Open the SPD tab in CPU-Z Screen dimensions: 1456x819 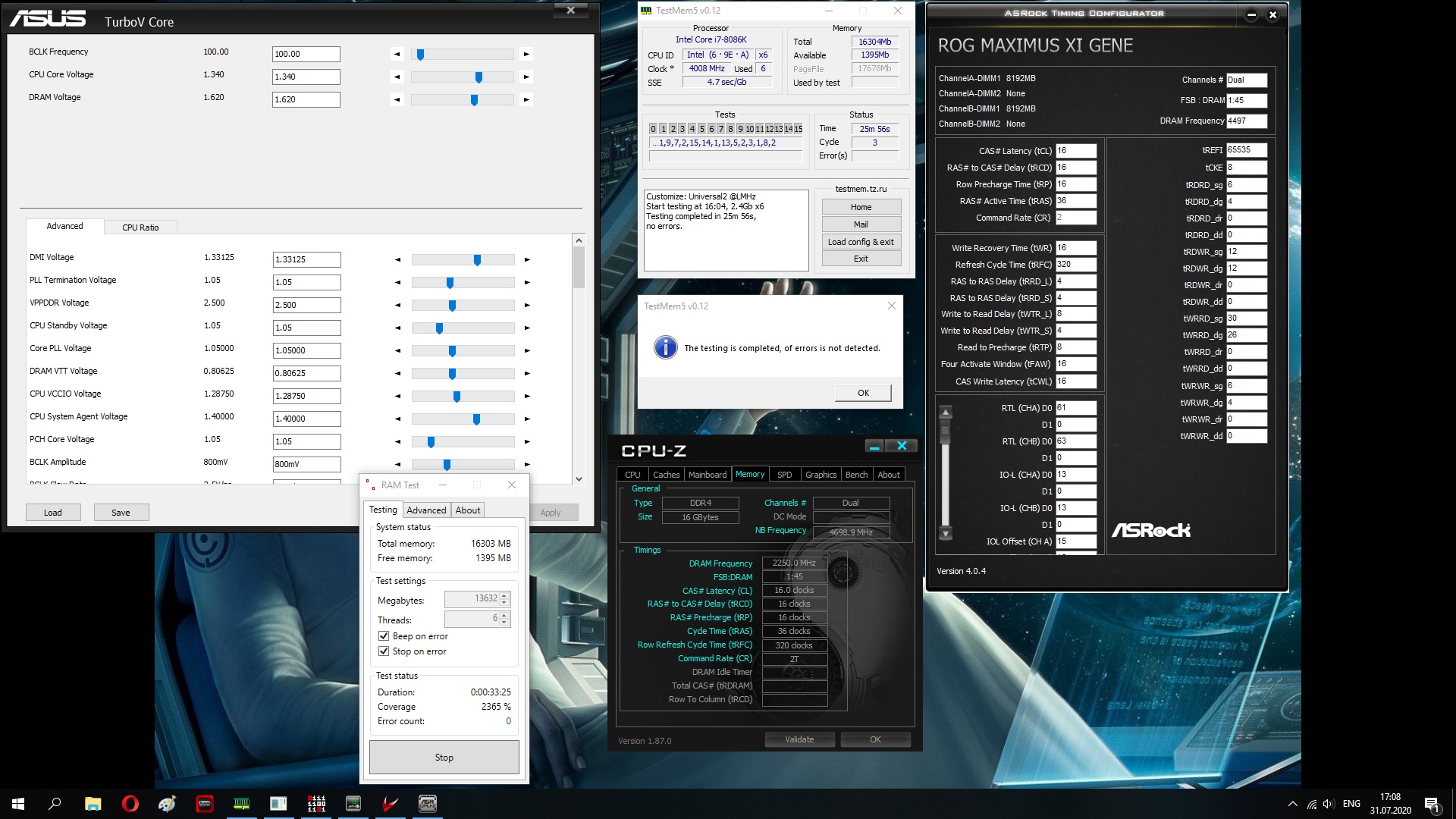(784, 475)
